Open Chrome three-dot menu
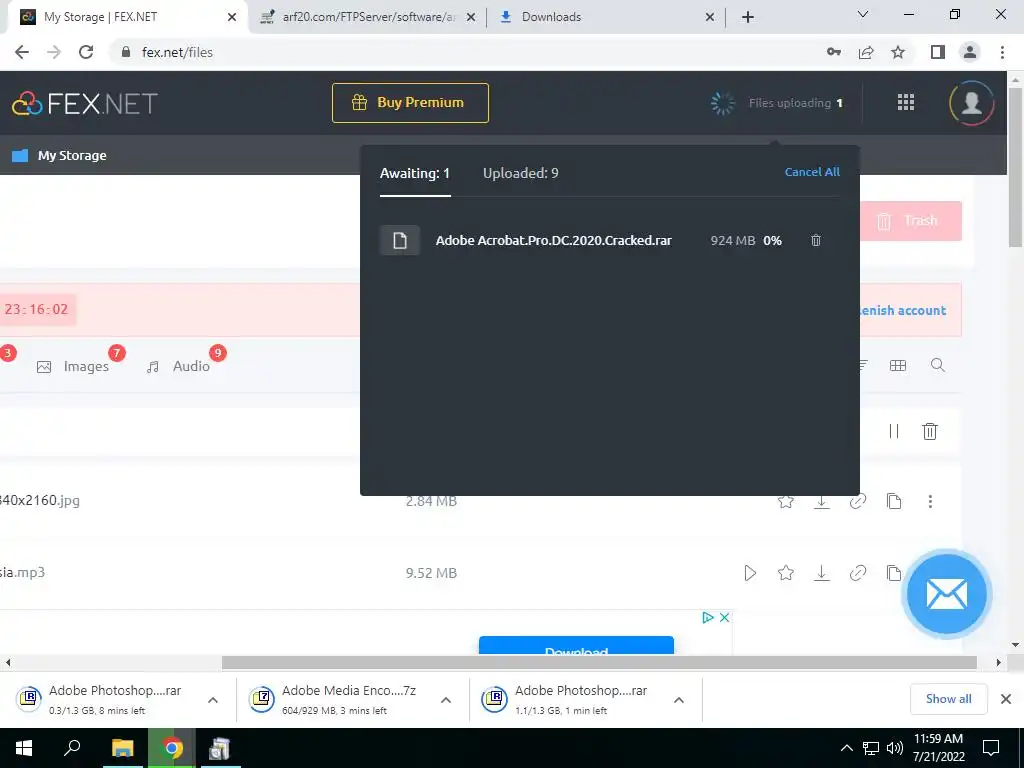Viewport: 1024px width, 768px height. (x=1002, y=52)
